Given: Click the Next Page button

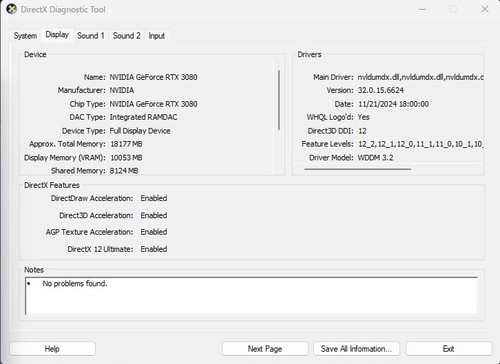Looking at the screenshot, I should coord(265,349).
